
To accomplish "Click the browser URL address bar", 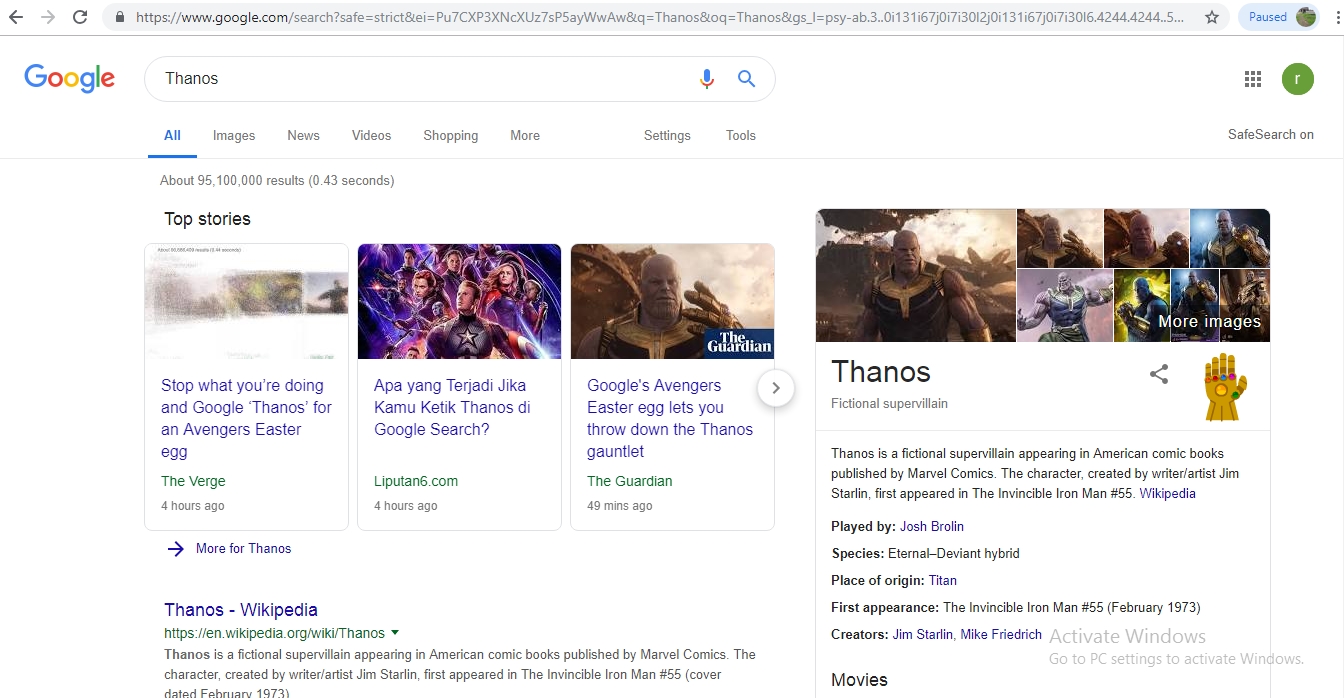I will tap(660, 17).
